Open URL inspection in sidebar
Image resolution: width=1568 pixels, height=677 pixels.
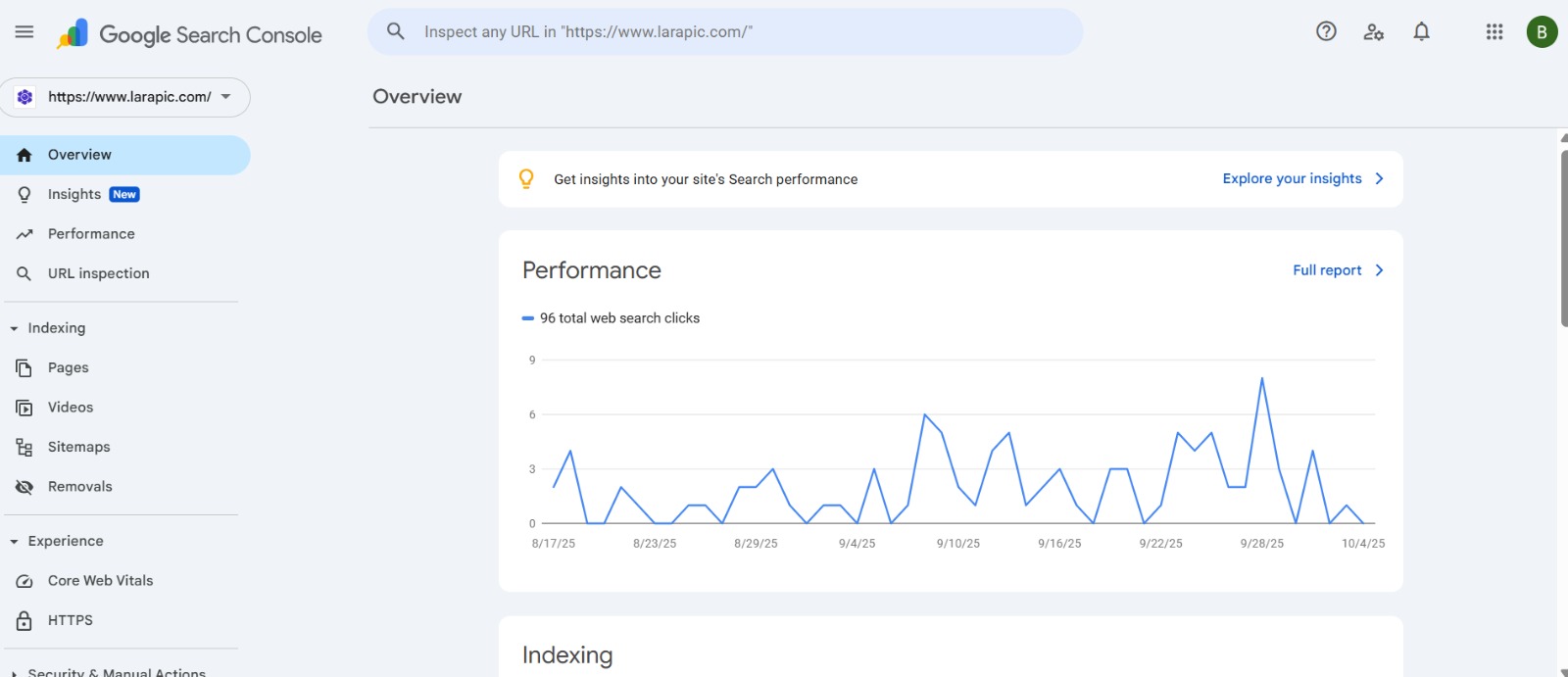tap(98, 273)
